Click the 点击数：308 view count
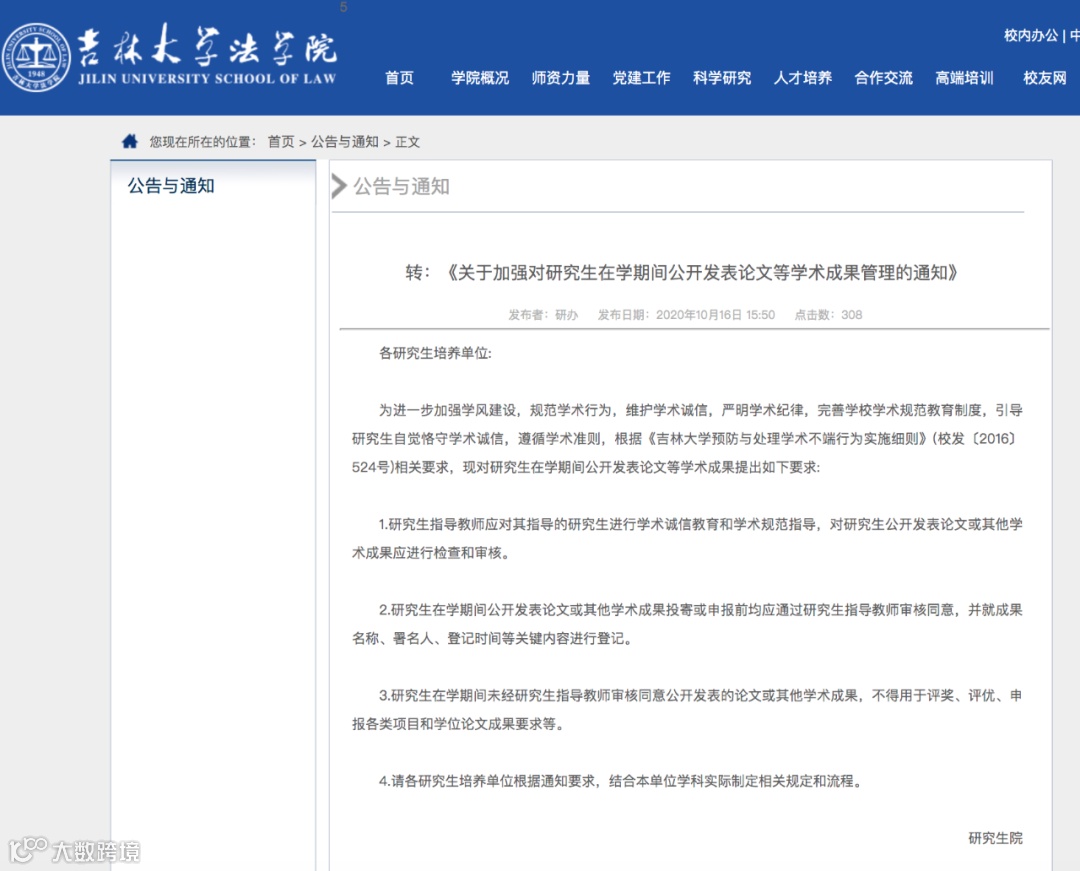Screen dimensions: 1080x871 click(828, 315)
